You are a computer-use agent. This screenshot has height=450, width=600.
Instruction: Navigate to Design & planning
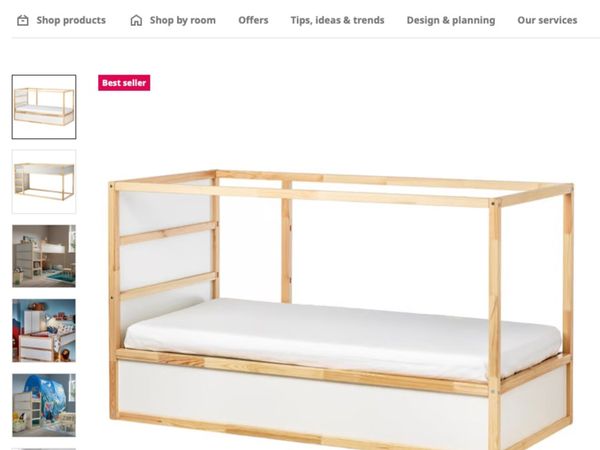(451, 20)
